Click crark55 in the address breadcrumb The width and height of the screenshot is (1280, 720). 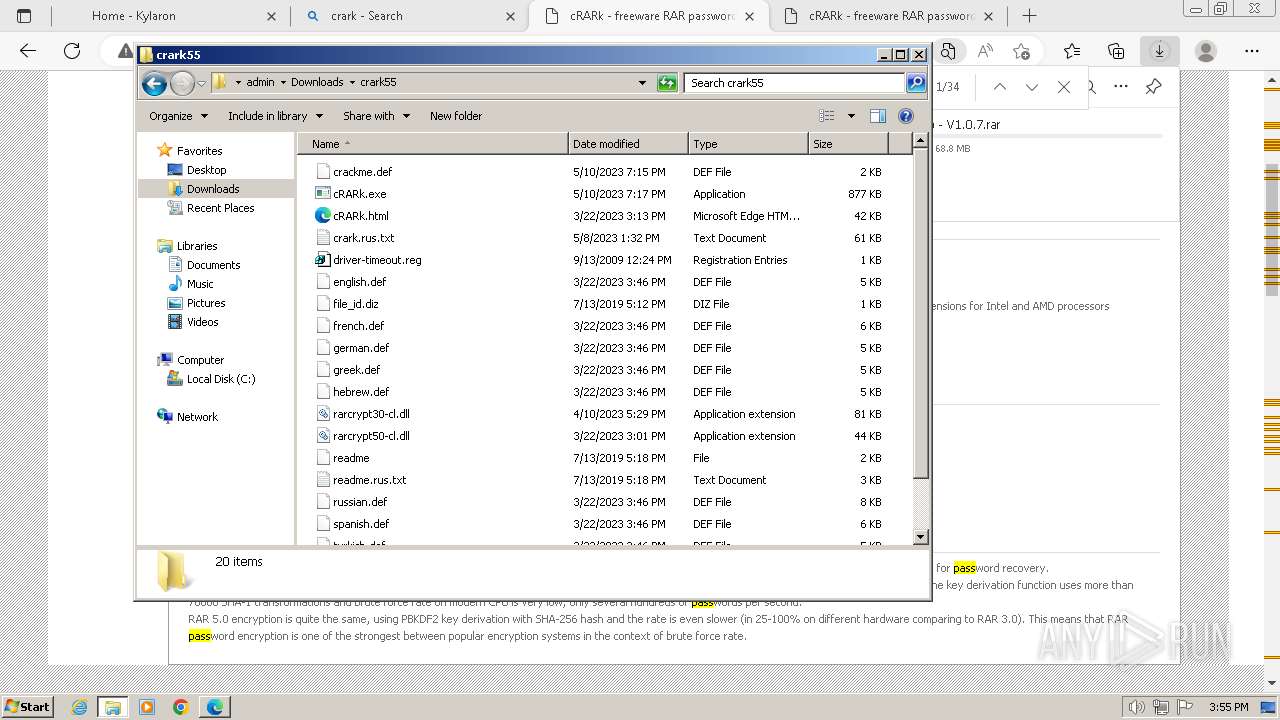pos(378,82)
